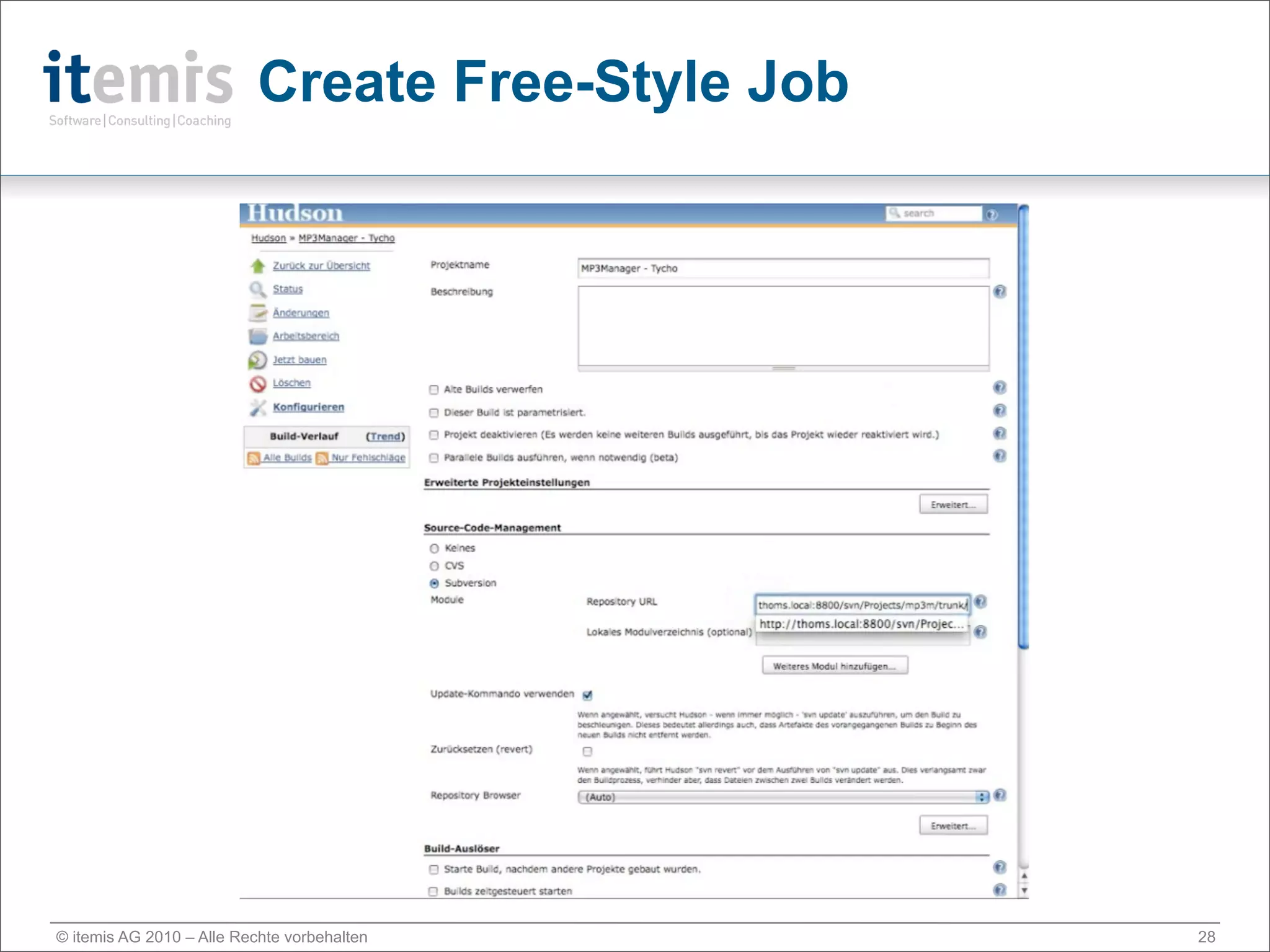Screen dimensions: 1270x952
Task: Open help for Alte Builds verwerfen
Action: 1000,388
